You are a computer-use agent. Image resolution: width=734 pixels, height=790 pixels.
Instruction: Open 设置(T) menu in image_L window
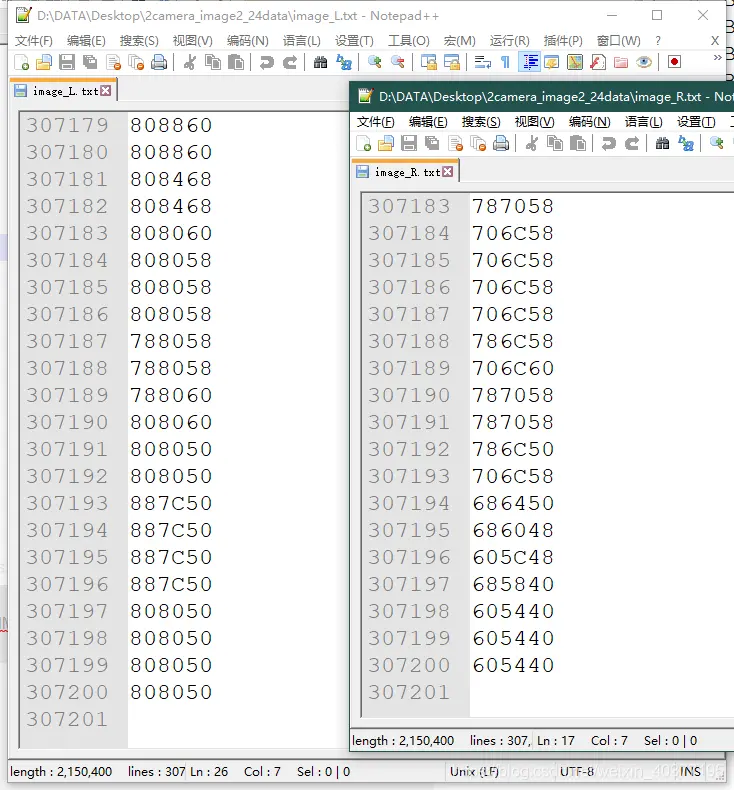coord(354,40)
